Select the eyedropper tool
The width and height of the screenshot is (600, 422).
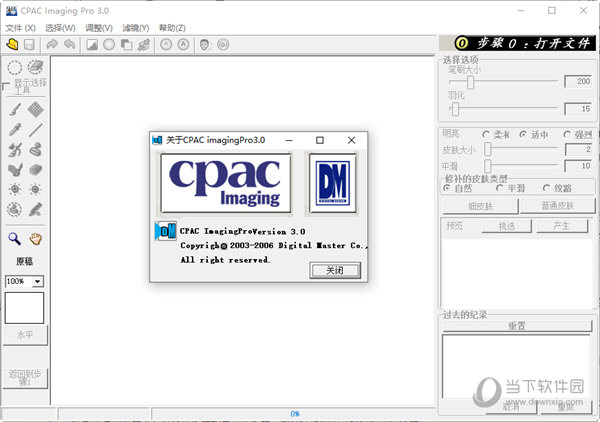coord(15,130)
